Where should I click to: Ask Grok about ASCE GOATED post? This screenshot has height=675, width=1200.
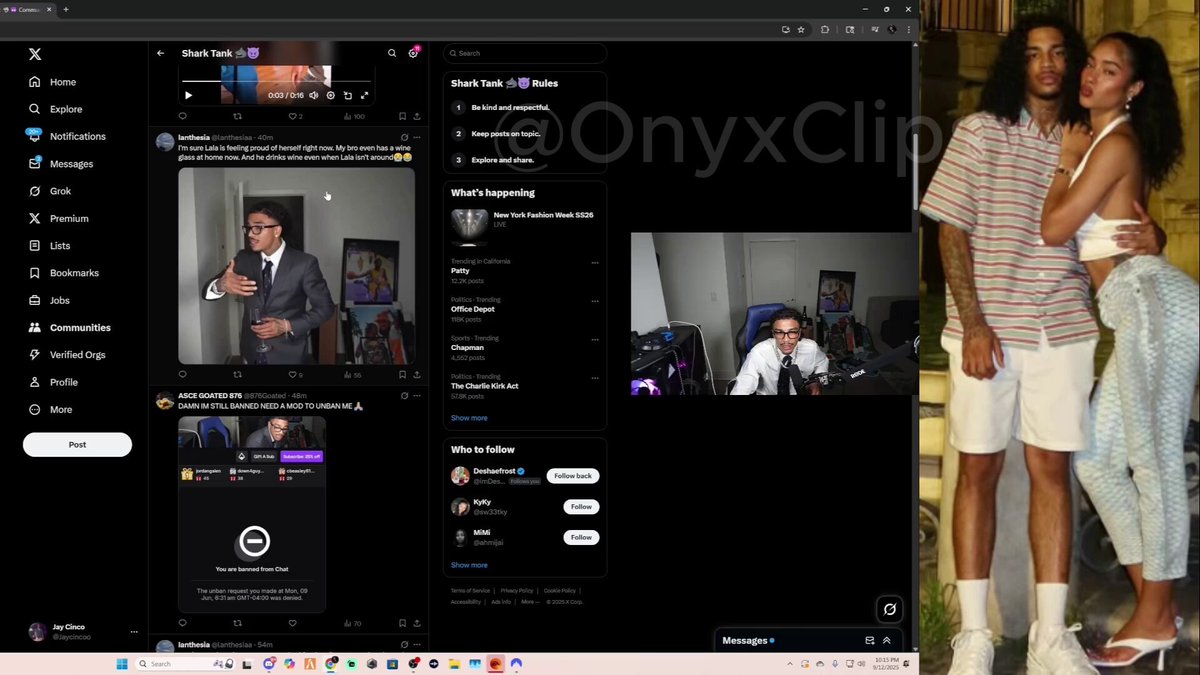[x=404, y=395]
